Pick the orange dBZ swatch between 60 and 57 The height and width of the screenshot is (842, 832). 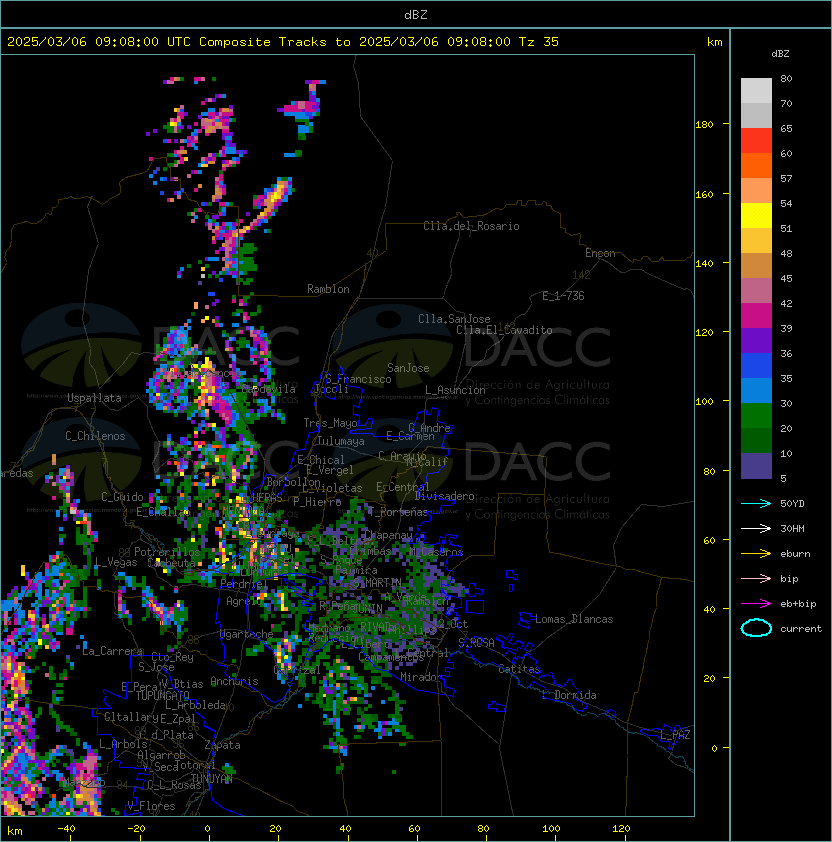coord(756,165)
